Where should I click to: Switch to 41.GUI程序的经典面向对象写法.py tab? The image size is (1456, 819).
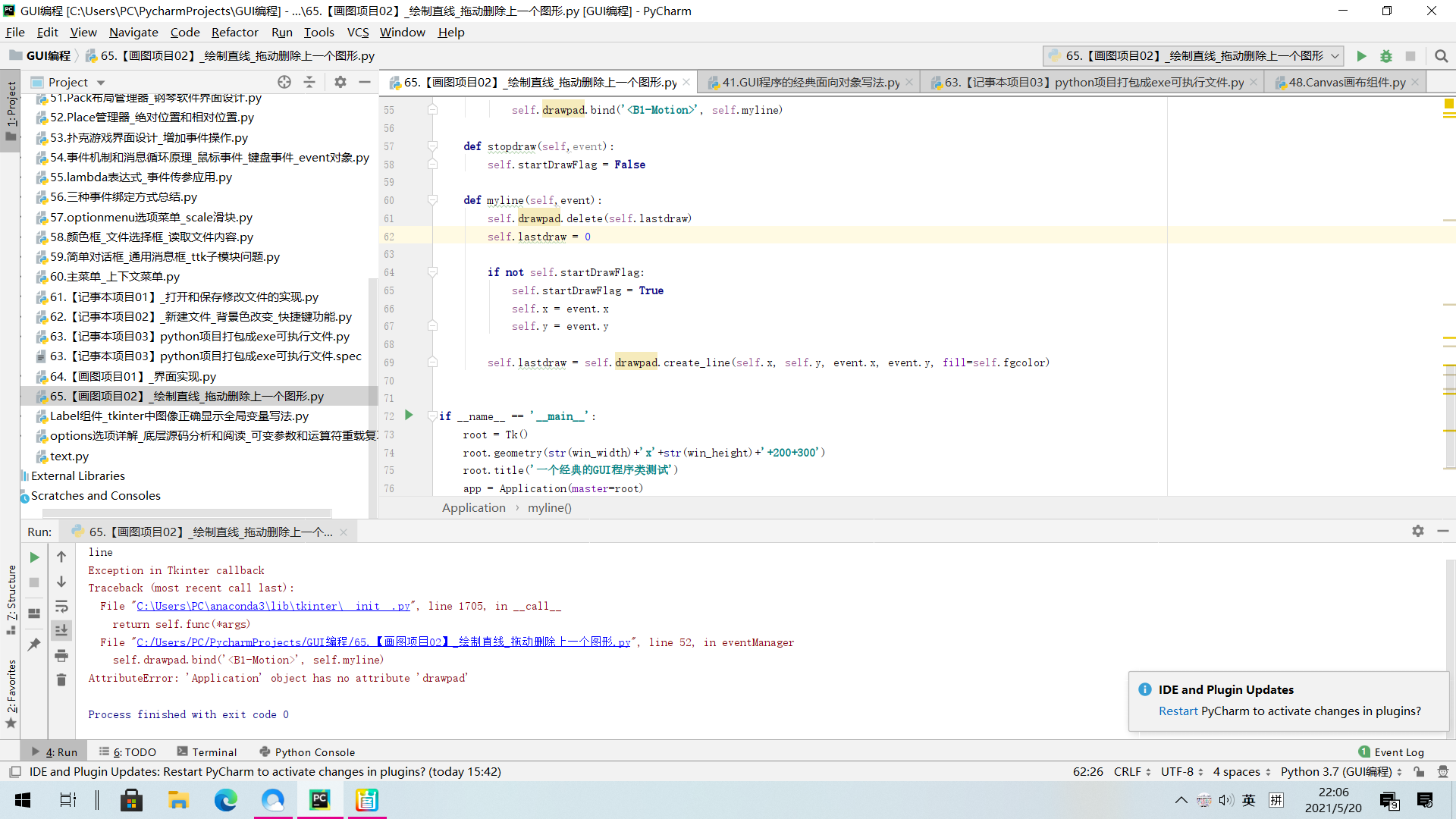[x=810, y=82]
